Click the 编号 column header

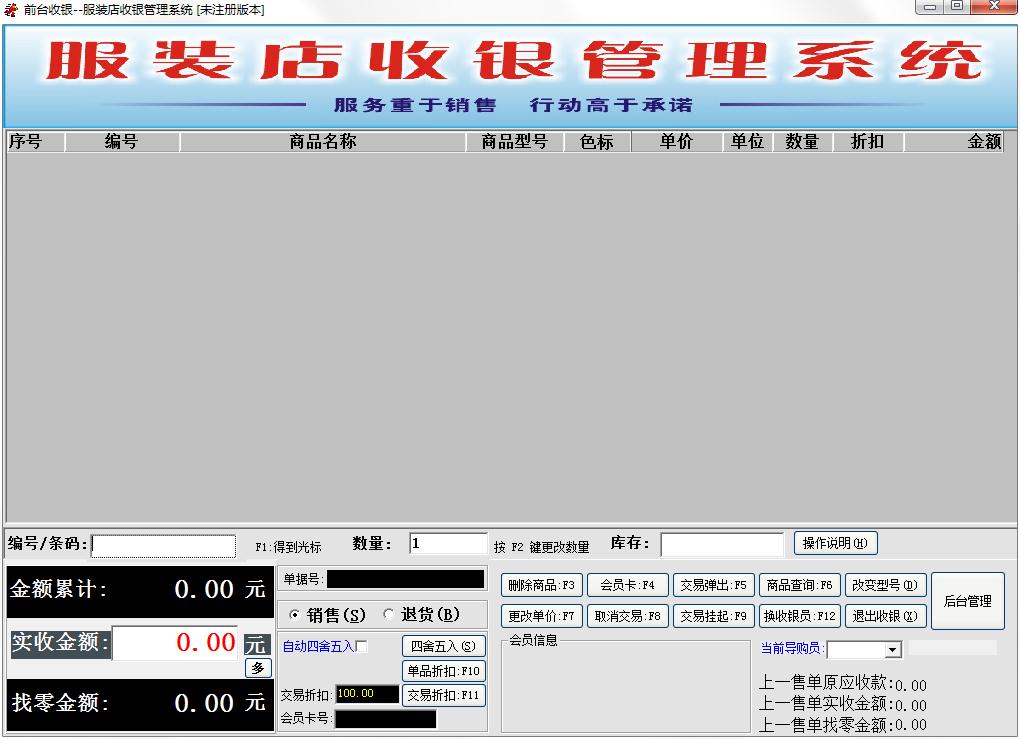point(122,141)
